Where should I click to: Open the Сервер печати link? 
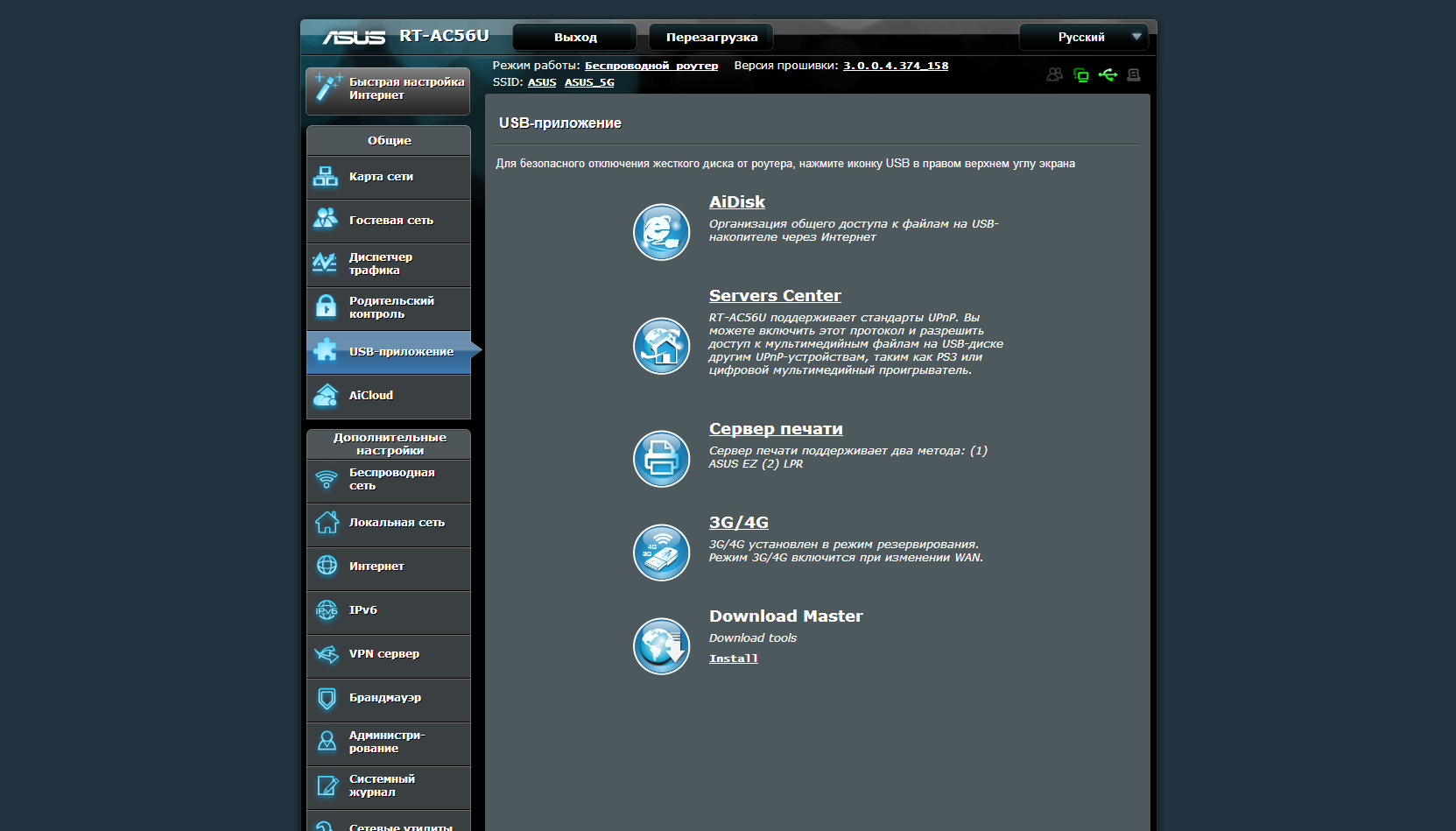click(x=776, y=428)
